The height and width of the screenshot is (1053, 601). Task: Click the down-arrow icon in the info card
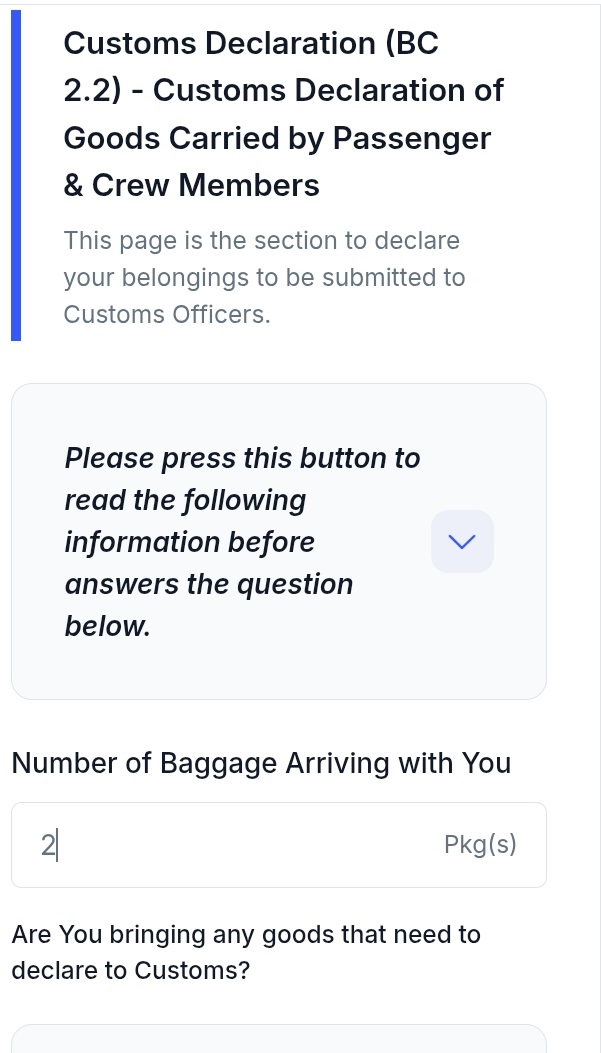[462, 541]
